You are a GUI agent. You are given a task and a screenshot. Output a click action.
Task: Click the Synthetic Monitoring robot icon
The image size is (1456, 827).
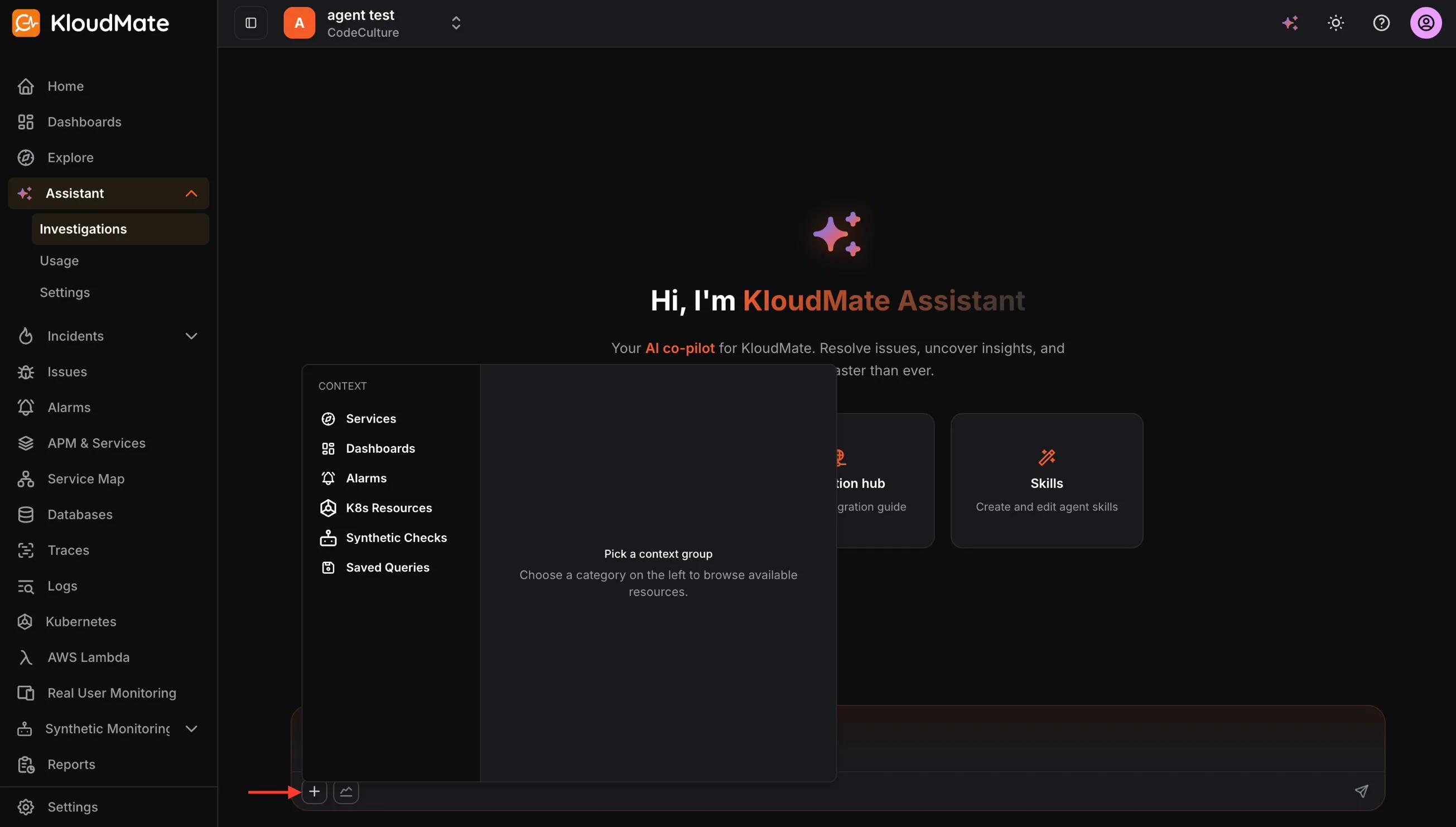tap(25, 729)
